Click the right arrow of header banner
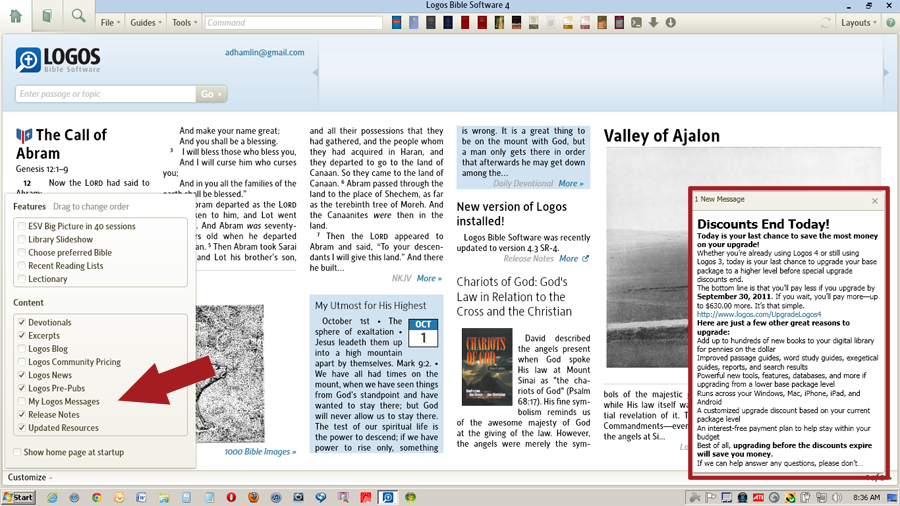The height and width of the screenshot is (506, 900). (887, 72)
